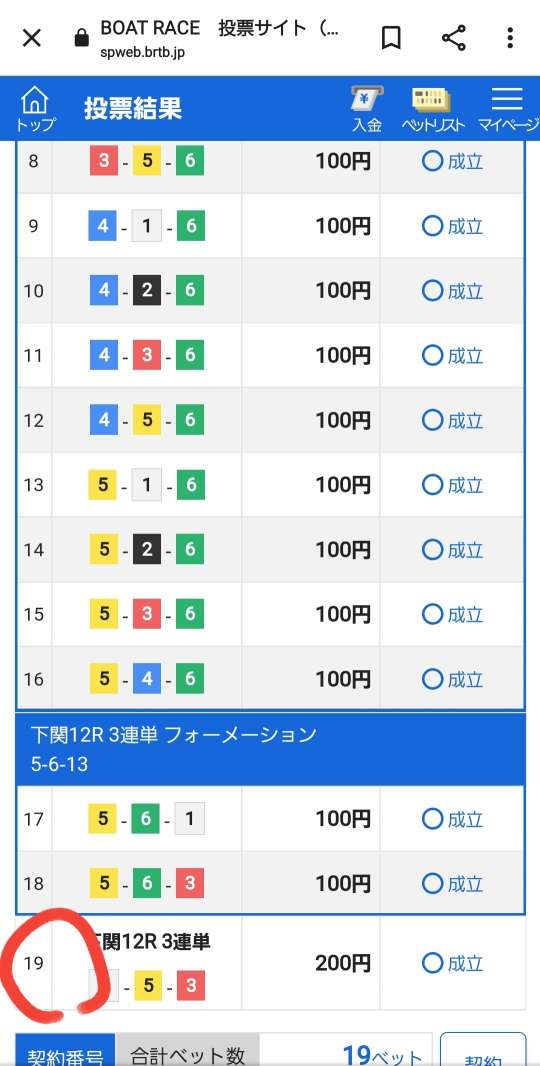Click the 契約番号 tab

point(65,1056)
